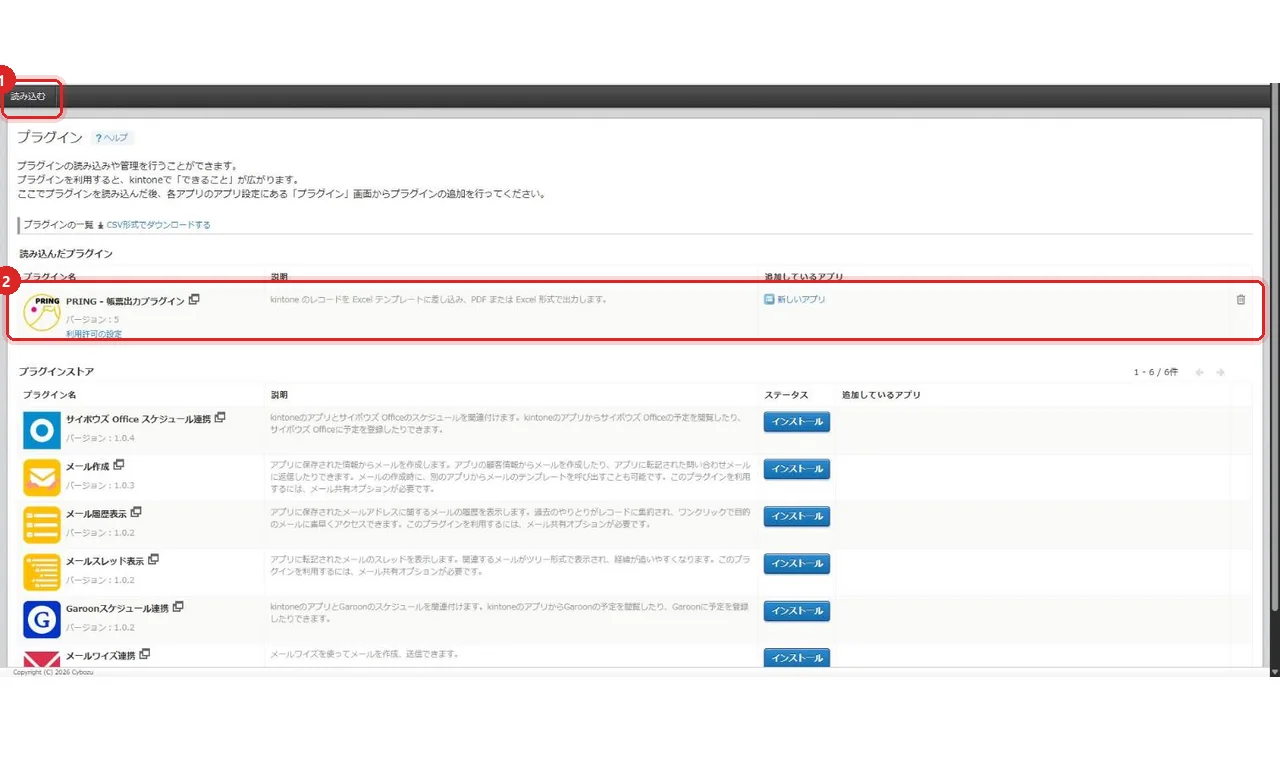Image resolution: width=1280 pixels, height=760 pixels.
Task: Click サイボウズ Office スケジュール連携 plugin icon
Action: (x=42, y=429)
